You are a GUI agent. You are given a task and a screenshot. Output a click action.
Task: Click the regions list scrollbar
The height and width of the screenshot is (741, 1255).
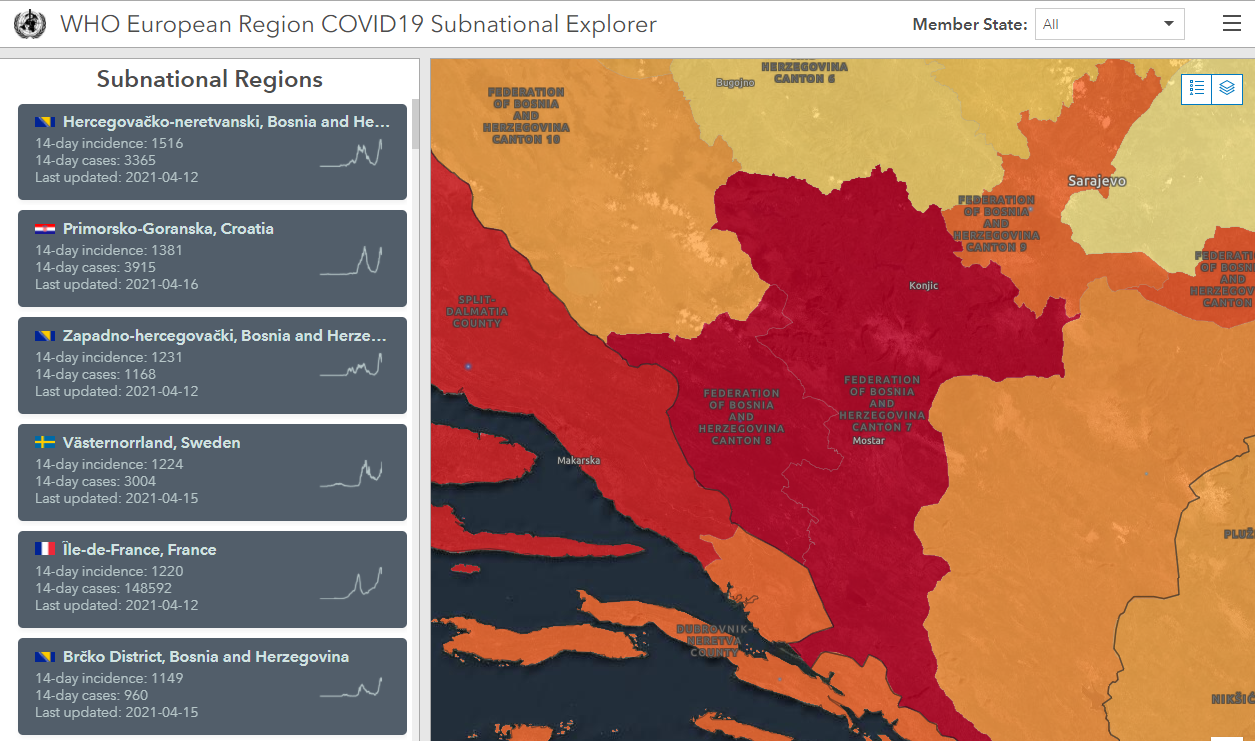point(415,124)
